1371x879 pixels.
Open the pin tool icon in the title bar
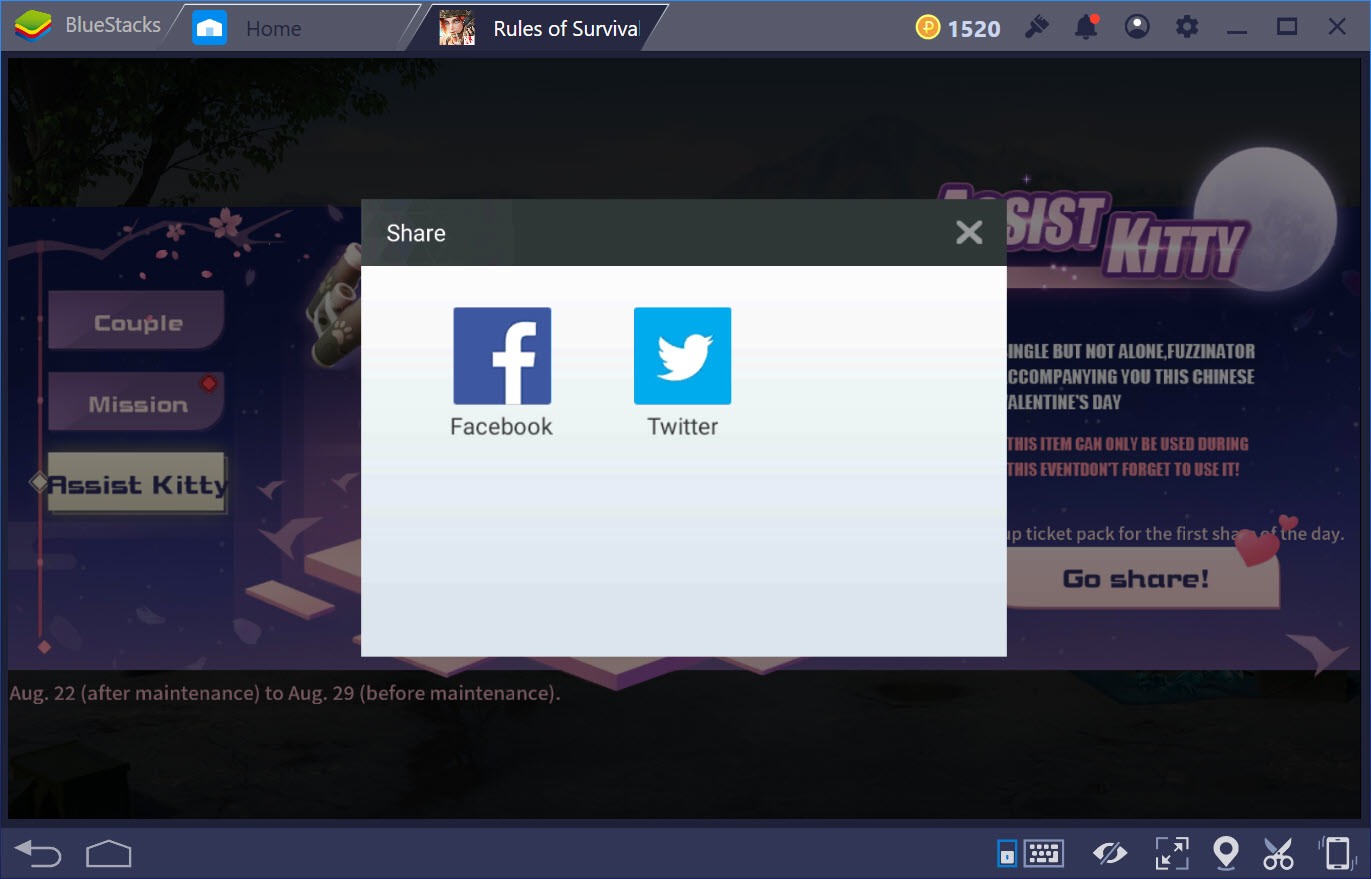pos(1037,27)
